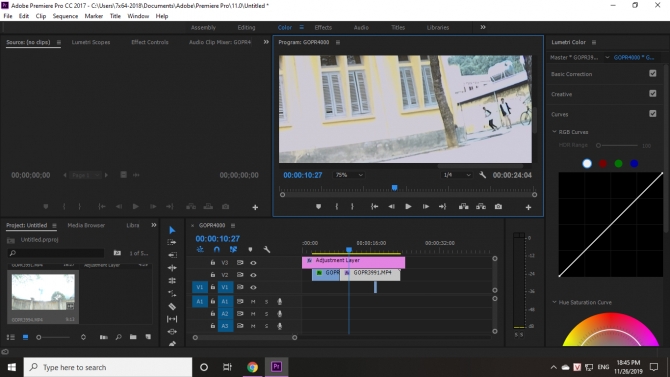This screenshot has height=377, width=670.
Task: Select the Razor tool
Action: point(172,306)
